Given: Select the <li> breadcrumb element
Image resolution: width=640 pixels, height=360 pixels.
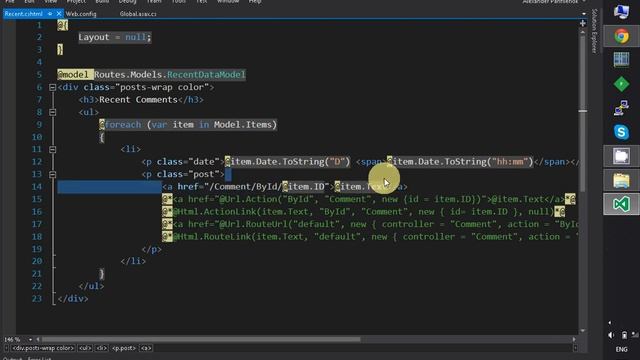Looking at the screenshot, I should pos(102,348).
